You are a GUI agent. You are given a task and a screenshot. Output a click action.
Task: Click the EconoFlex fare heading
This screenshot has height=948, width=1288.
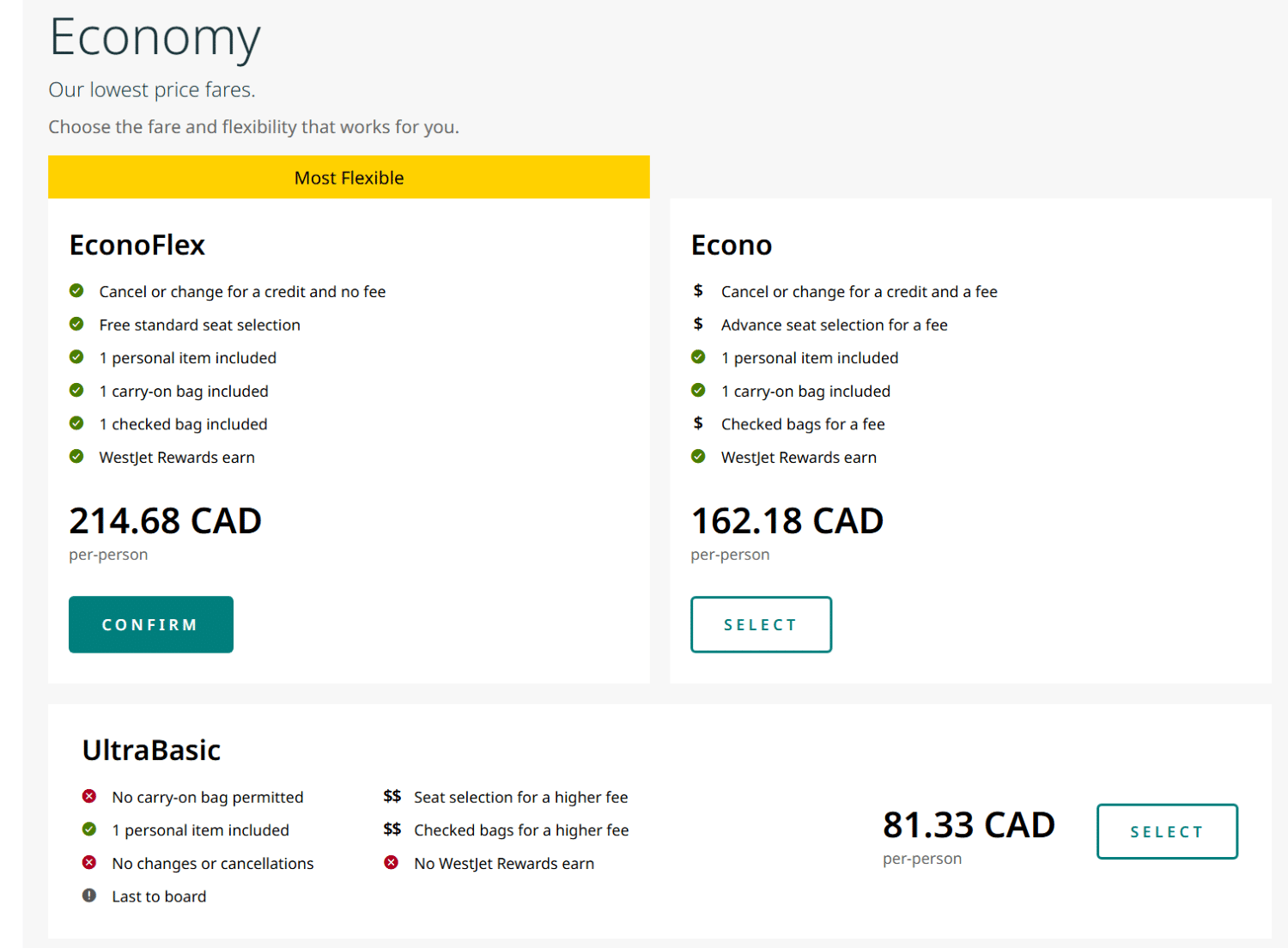[137, 245]
